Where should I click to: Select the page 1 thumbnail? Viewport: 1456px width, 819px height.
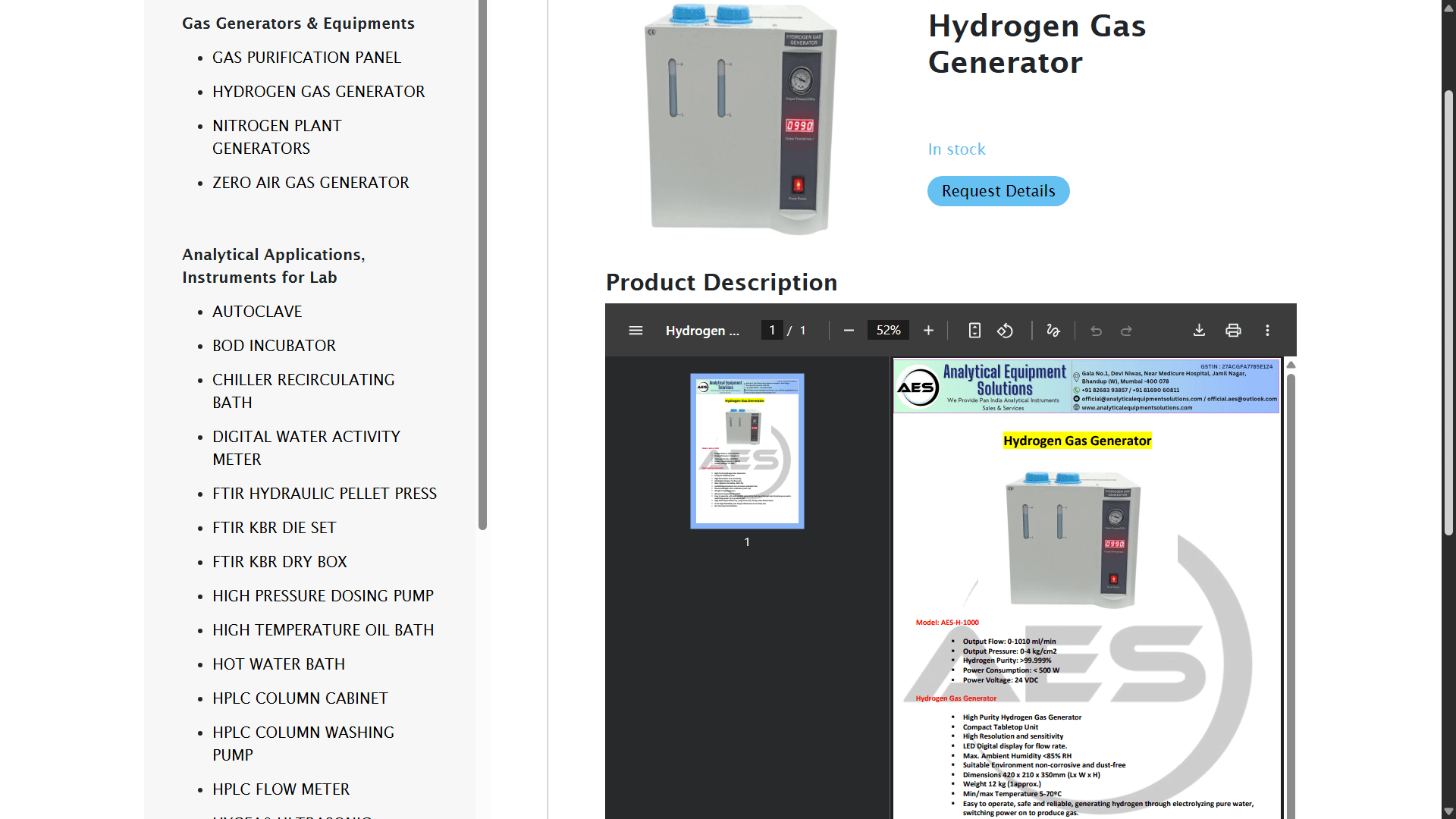[x=747, y=450]
